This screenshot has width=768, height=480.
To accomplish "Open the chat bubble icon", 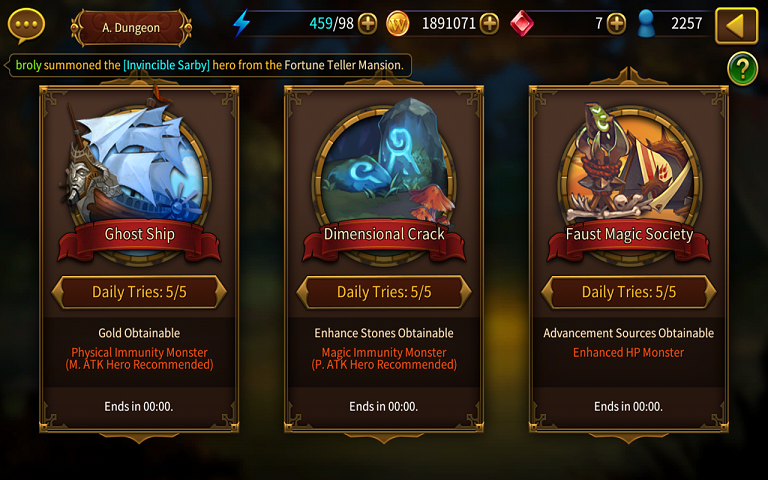I will point(26,25).
